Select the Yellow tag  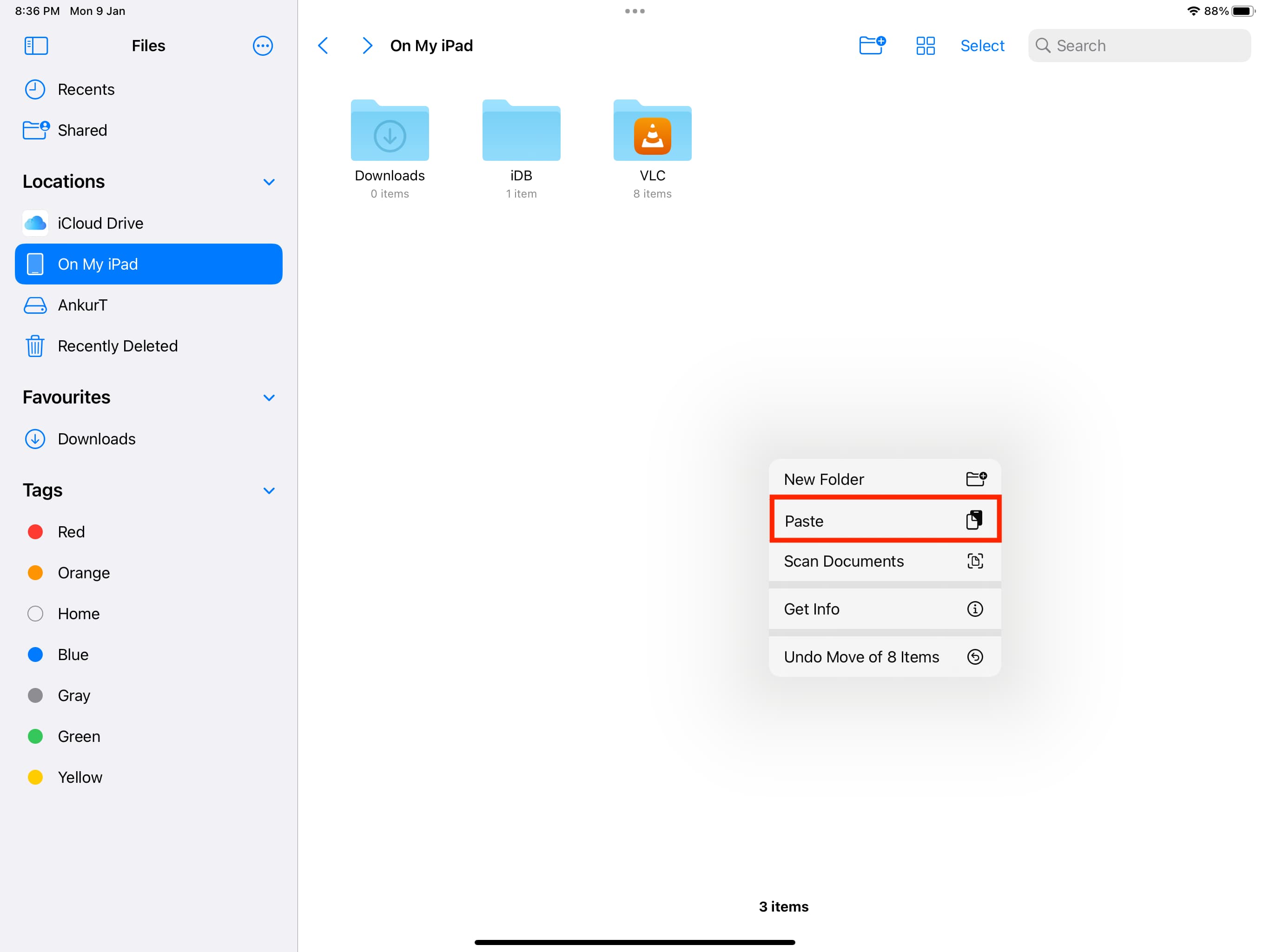pos(148,777)
